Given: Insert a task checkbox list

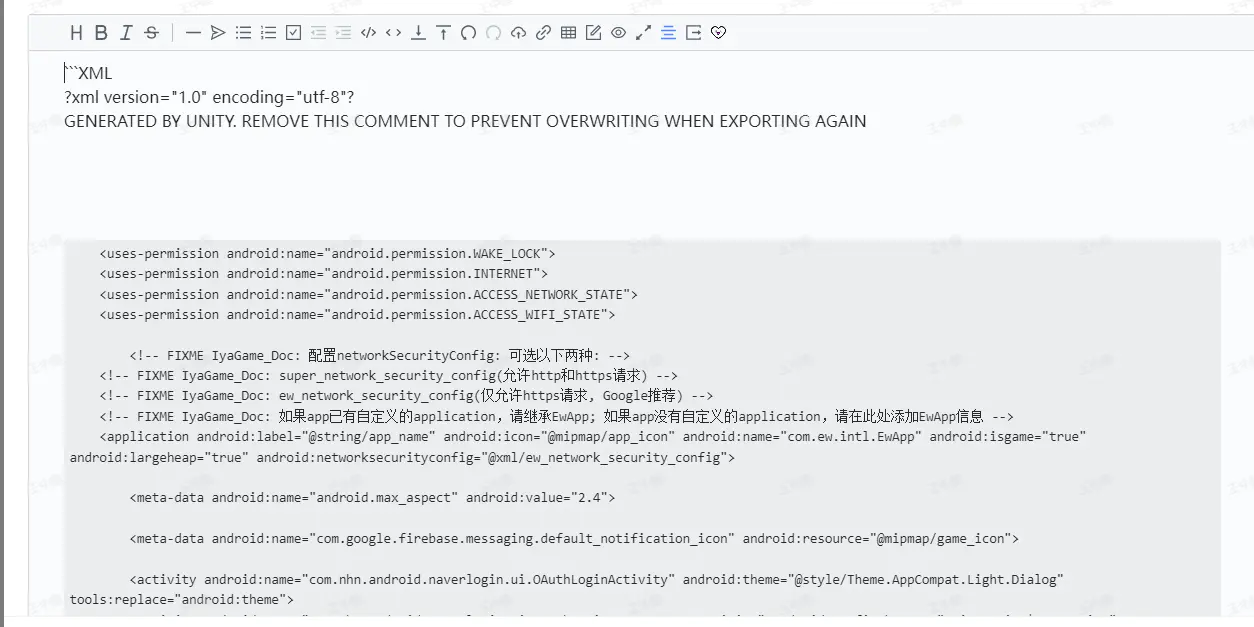Looking at the screenshot, I should point(293,33).
